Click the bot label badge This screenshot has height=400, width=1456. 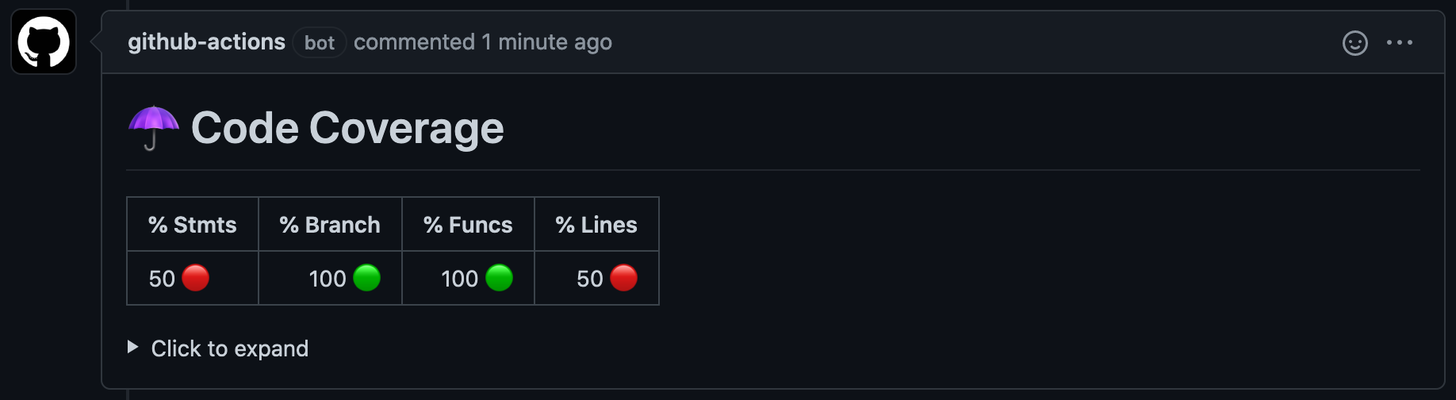(x=320, y=42)
